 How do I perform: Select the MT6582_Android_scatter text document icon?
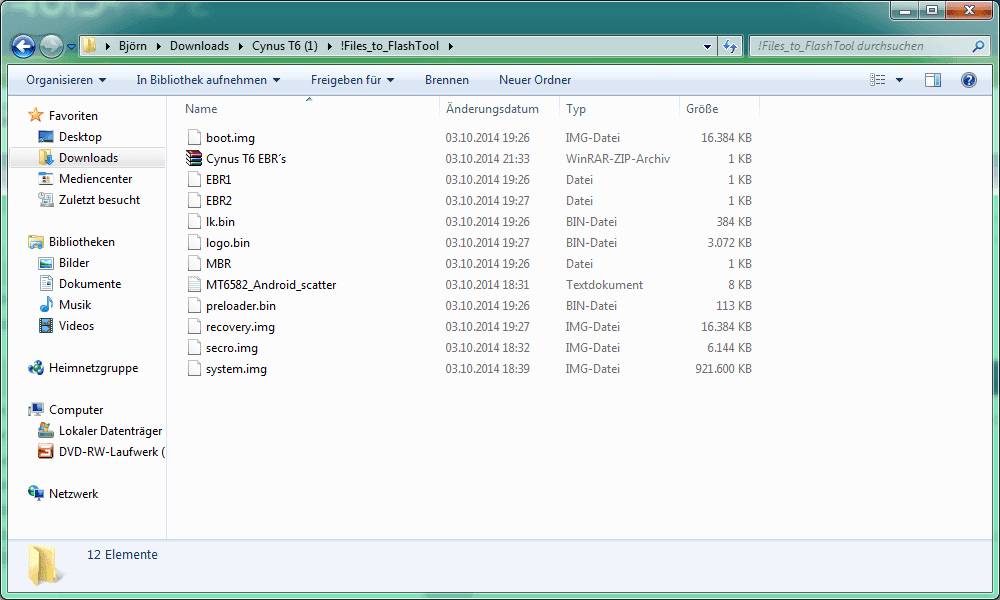click(x=195, y=284)
